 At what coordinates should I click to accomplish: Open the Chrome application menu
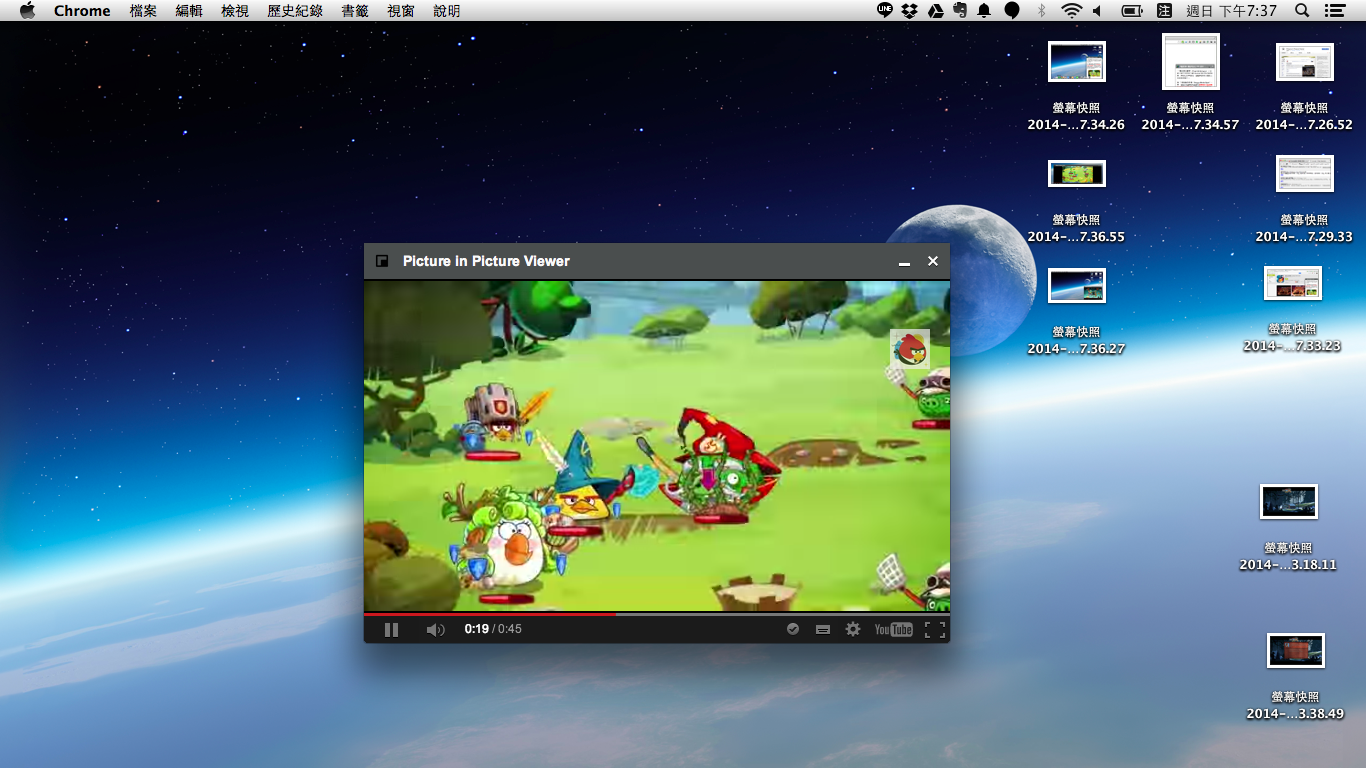pos(82,11)
